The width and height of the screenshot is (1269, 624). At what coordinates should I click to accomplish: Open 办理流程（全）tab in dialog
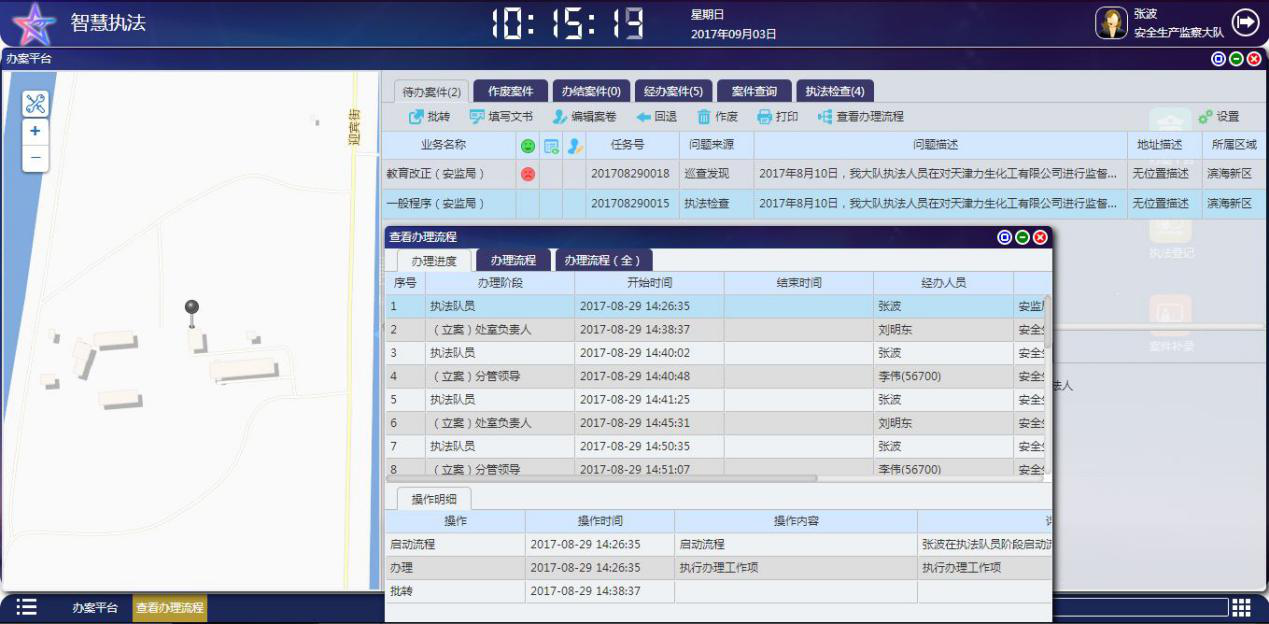602,260
